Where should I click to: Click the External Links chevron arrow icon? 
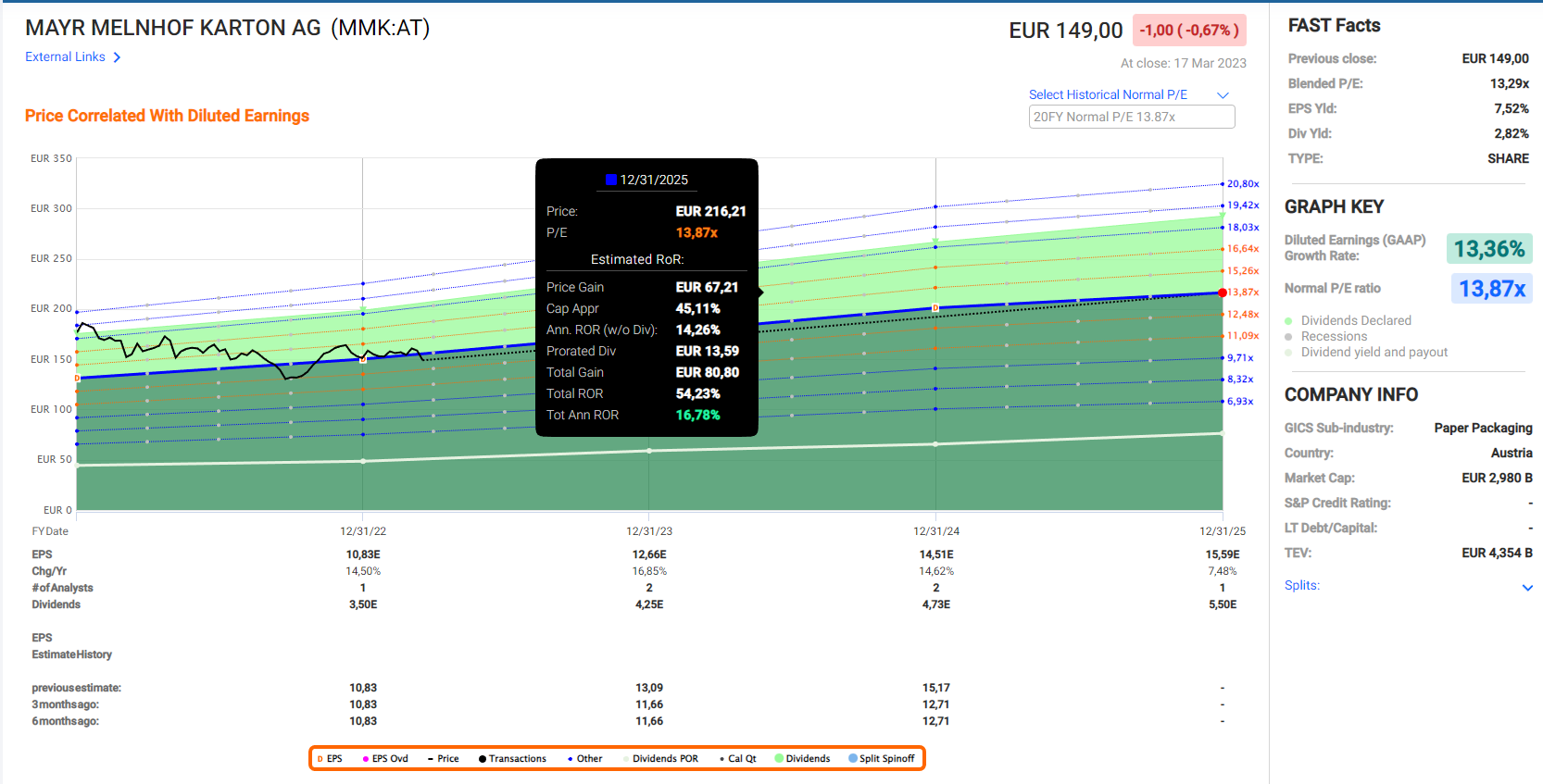tap(117, 57)
